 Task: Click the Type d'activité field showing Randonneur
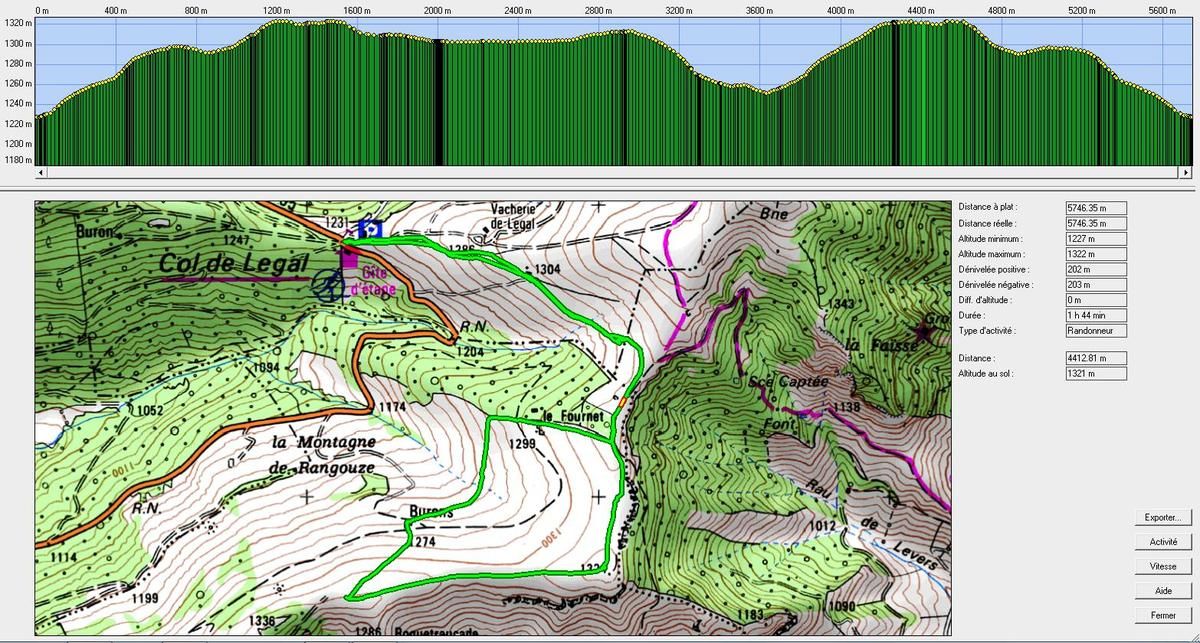click(x=1097, y=331)
